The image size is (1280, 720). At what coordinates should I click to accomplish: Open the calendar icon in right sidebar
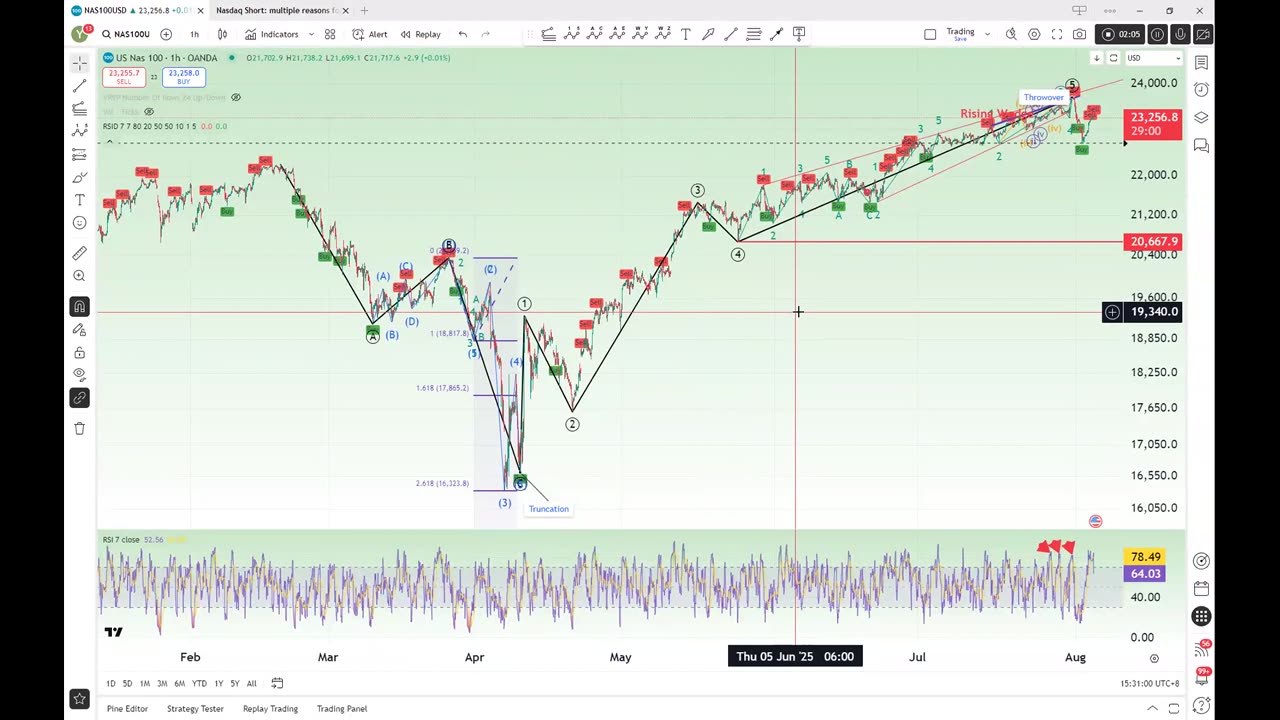click(1201, 589)
